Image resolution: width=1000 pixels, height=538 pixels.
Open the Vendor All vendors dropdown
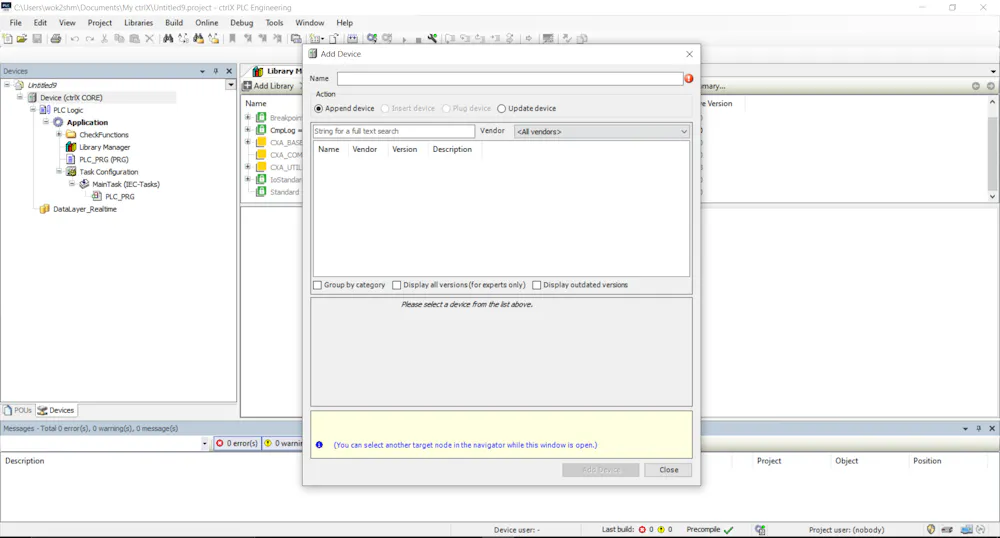point(602,131)
